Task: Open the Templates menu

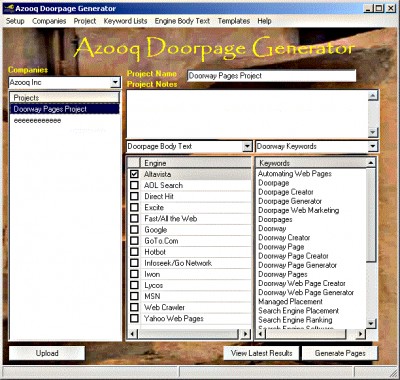Action: pos(234,21)
